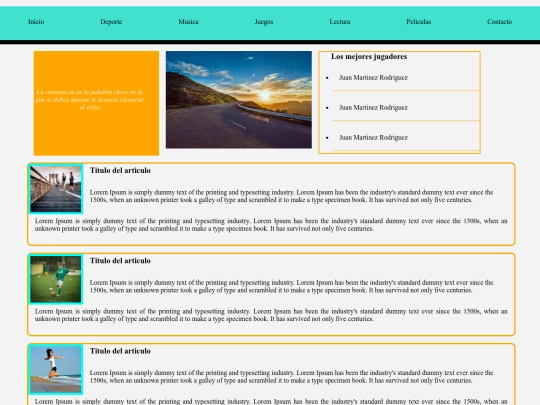The image size is (540, 405).
Task: Select the first Juan Martinez Rodriguez entry
Action: click(x=373, y=77)
